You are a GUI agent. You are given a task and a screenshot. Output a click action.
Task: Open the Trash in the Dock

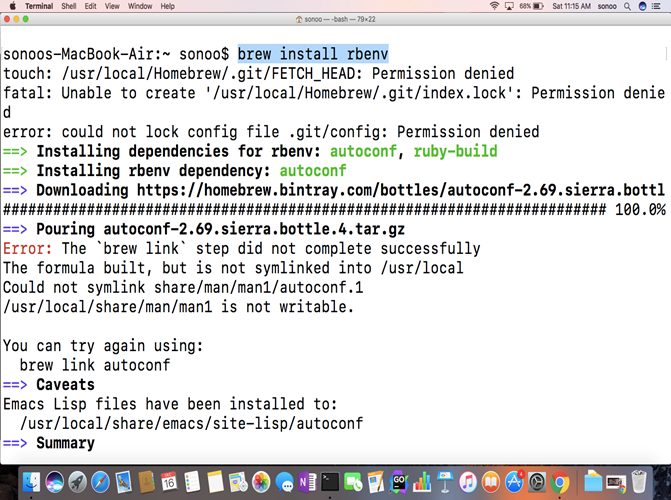pos(639,482)
